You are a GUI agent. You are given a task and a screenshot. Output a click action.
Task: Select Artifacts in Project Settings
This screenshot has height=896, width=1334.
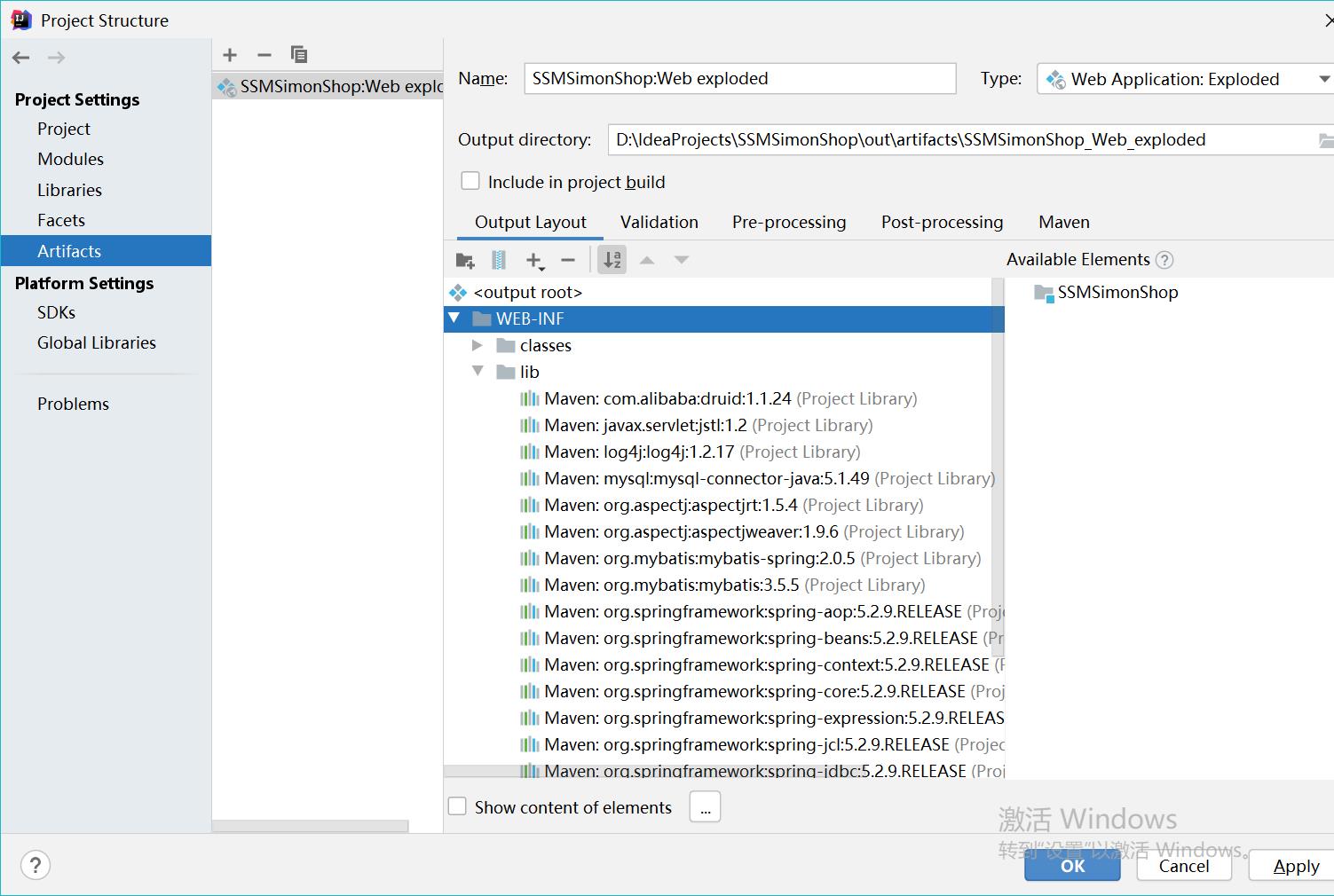[106, 251]
